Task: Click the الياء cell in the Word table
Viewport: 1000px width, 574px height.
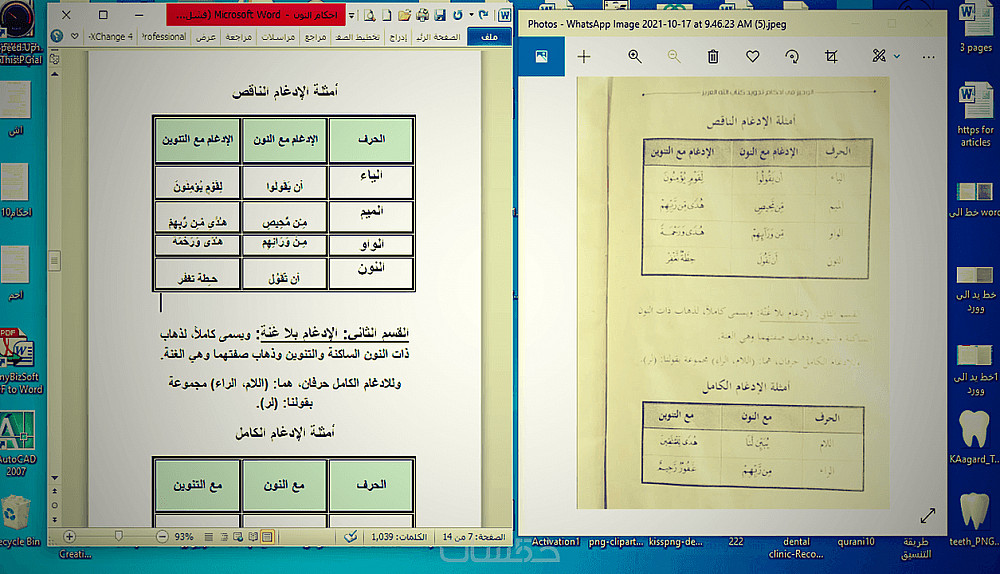Action: coord(371,181)
